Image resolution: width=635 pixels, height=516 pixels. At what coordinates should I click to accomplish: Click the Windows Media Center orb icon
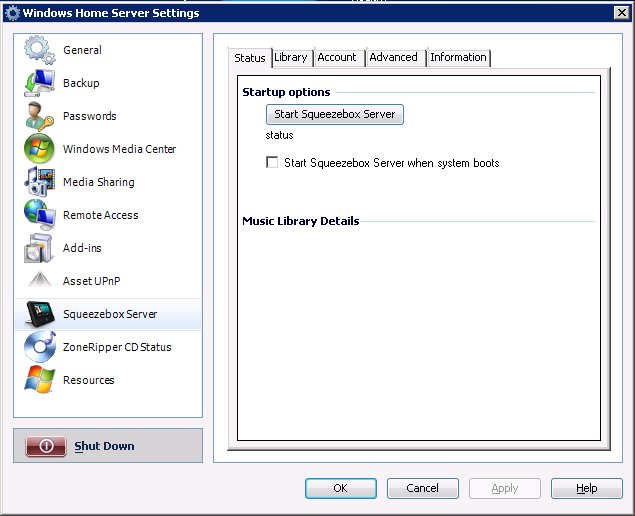click(x=39, y=149)
